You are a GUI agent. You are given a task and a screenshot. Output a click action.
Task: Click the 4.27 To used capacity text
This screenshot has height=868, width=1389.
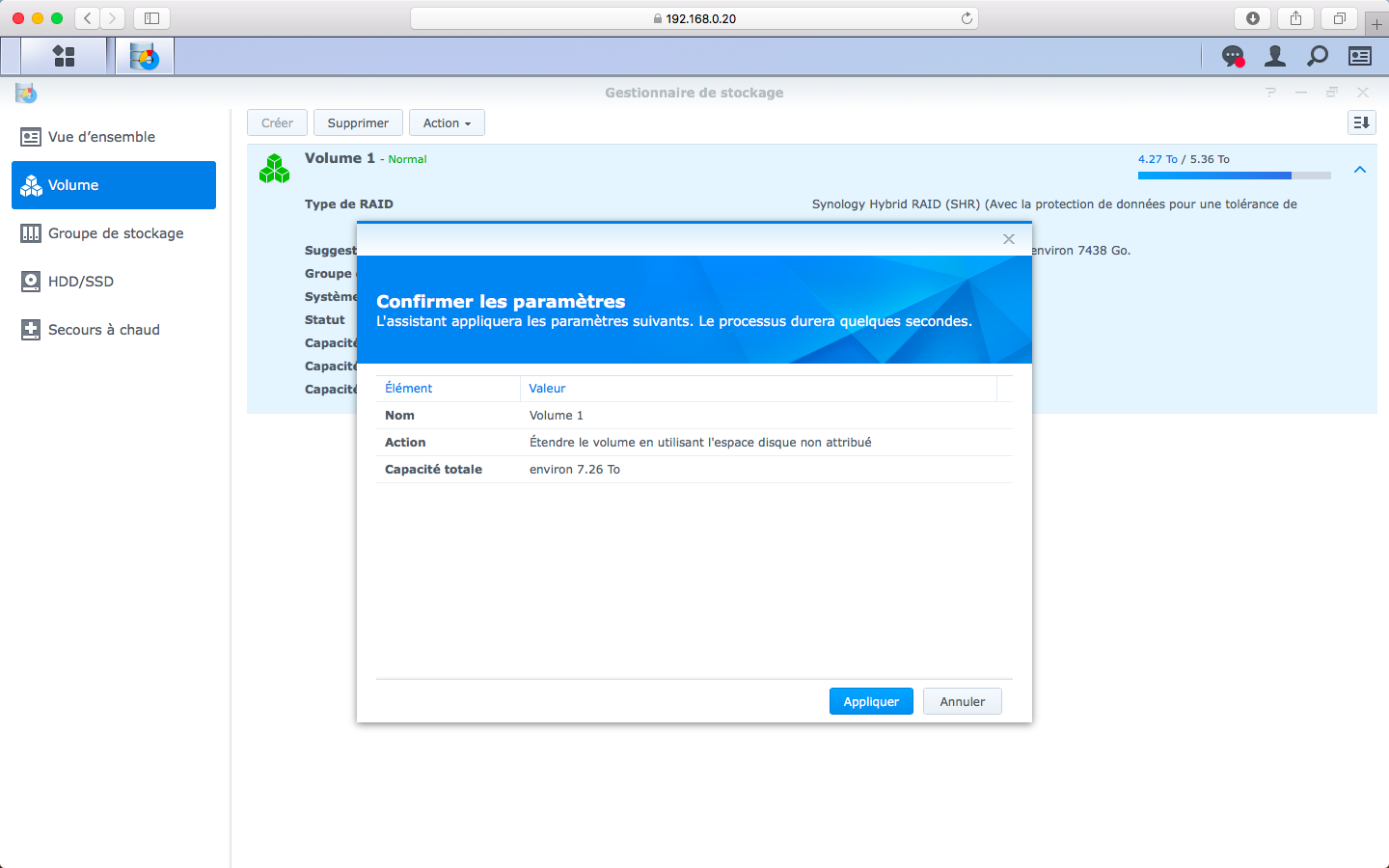click(x=1157, y=159)
